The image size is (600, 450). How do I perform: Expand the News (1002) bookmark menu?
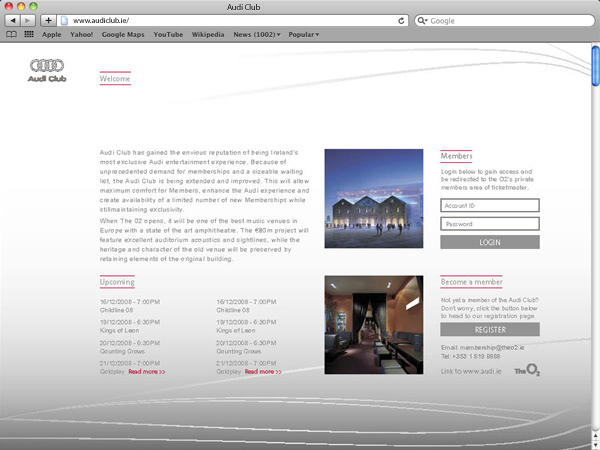pyautogui.click(x=257, y=34)
